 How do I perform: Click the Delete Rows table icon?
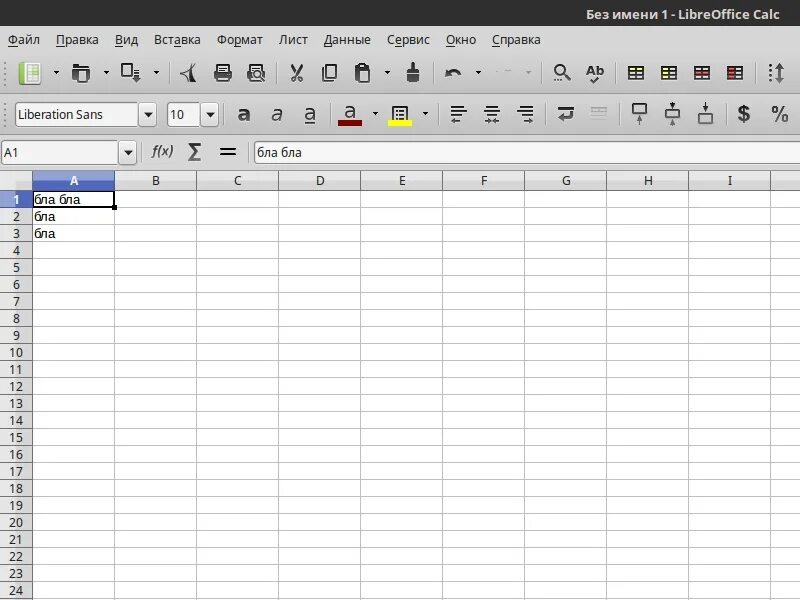pyautogui.click(x=702, y=73)
